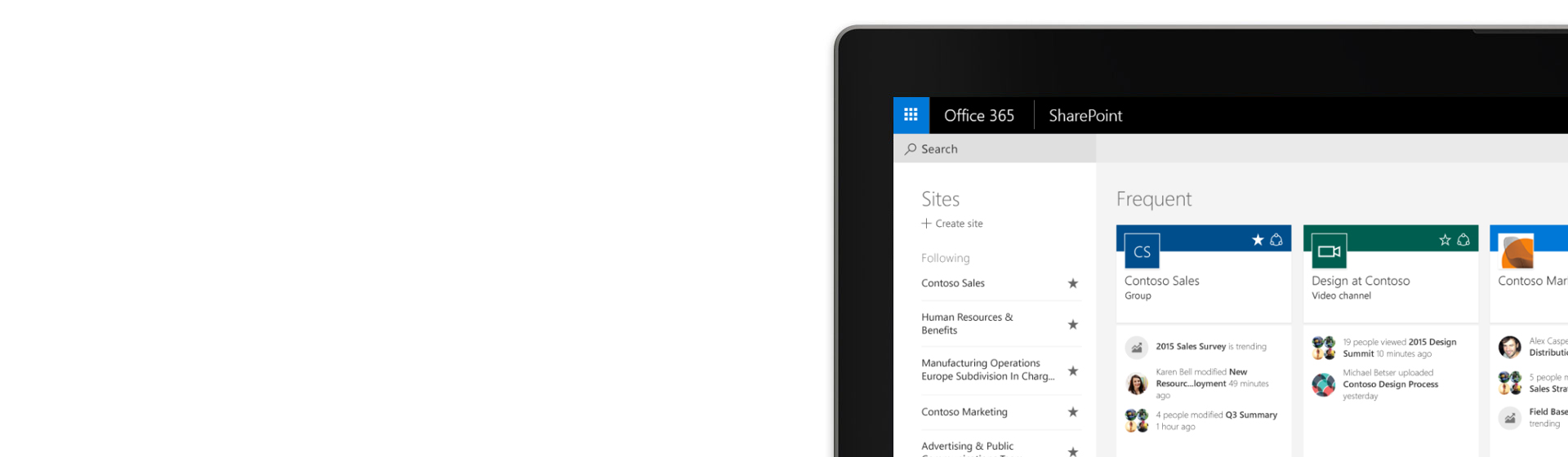Viewport: 1568px width, 457px height.
Task: Click the Frequent section heading
Action: click(1154, 199)
